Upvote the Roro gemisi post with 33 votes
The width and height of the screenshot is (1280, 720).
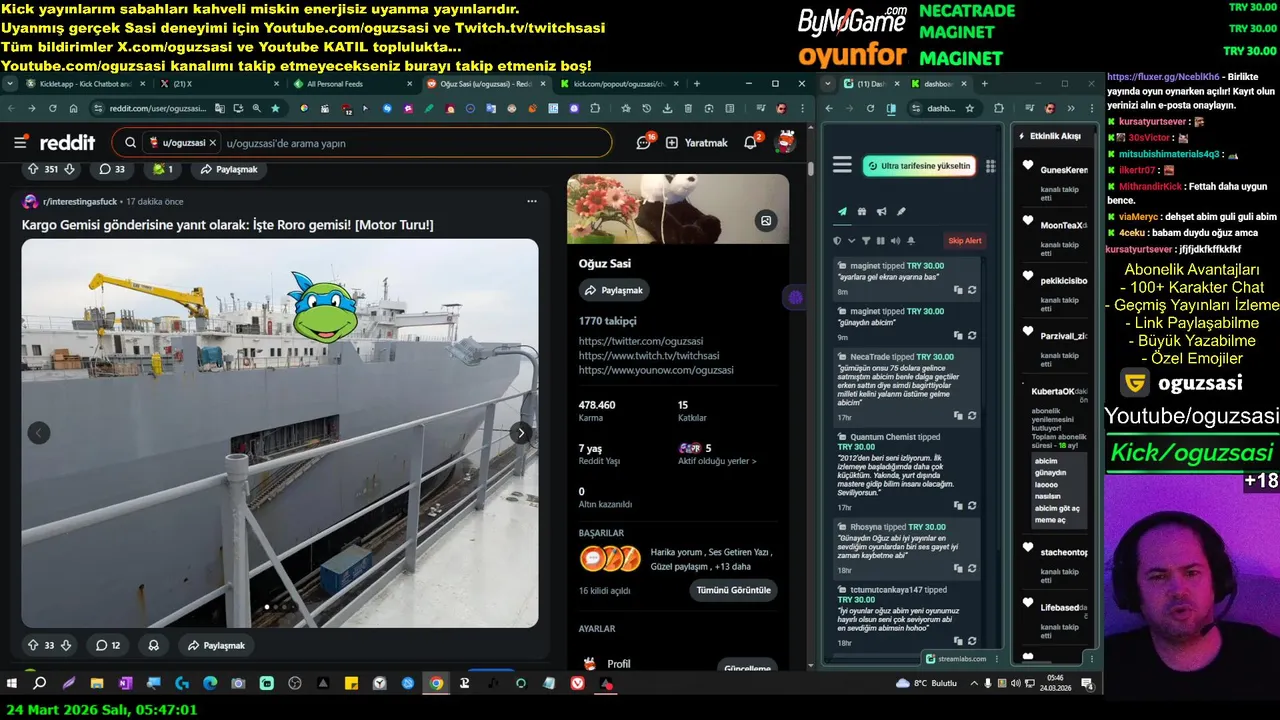pos(32,645)
